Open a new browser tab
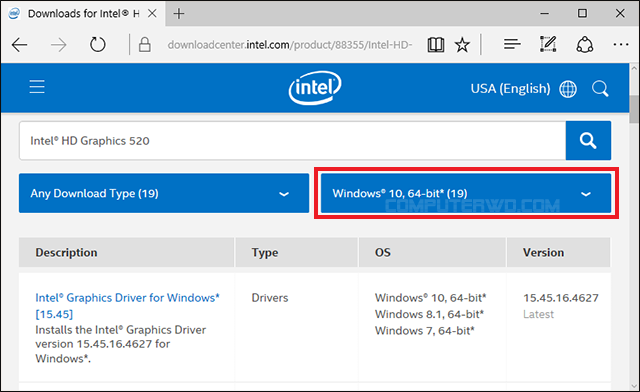The width and height of the screenshot is (640, 392). pyautogui.click(x=179, y=13)
